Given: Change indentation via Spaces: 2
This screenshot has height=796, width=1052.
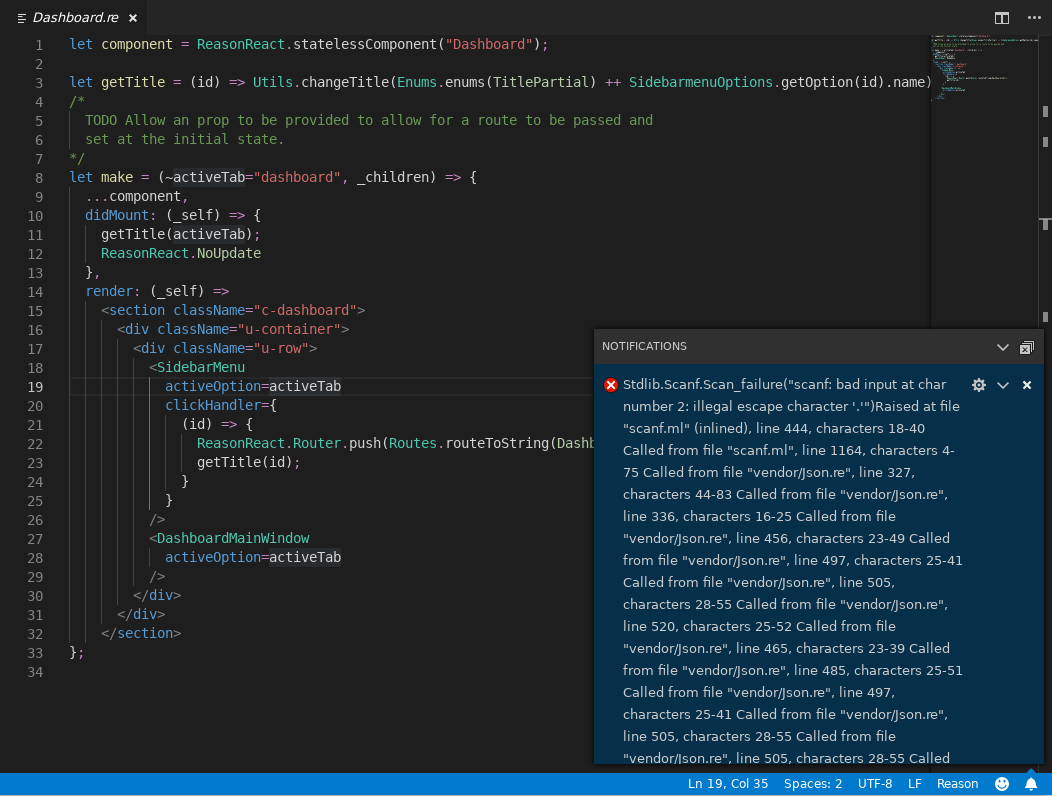Looking at the screenshot, I should [812, 784].
